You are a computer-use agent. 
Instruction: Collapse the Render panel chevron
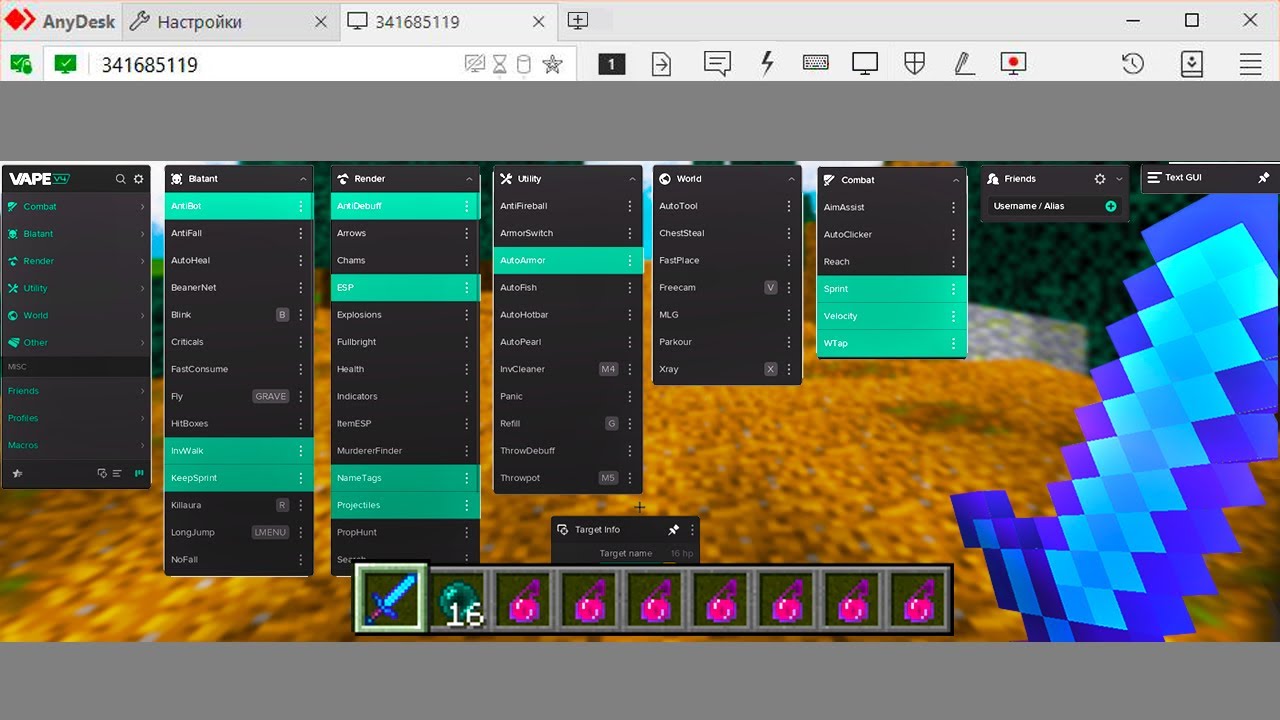click(x=469, y=179)
